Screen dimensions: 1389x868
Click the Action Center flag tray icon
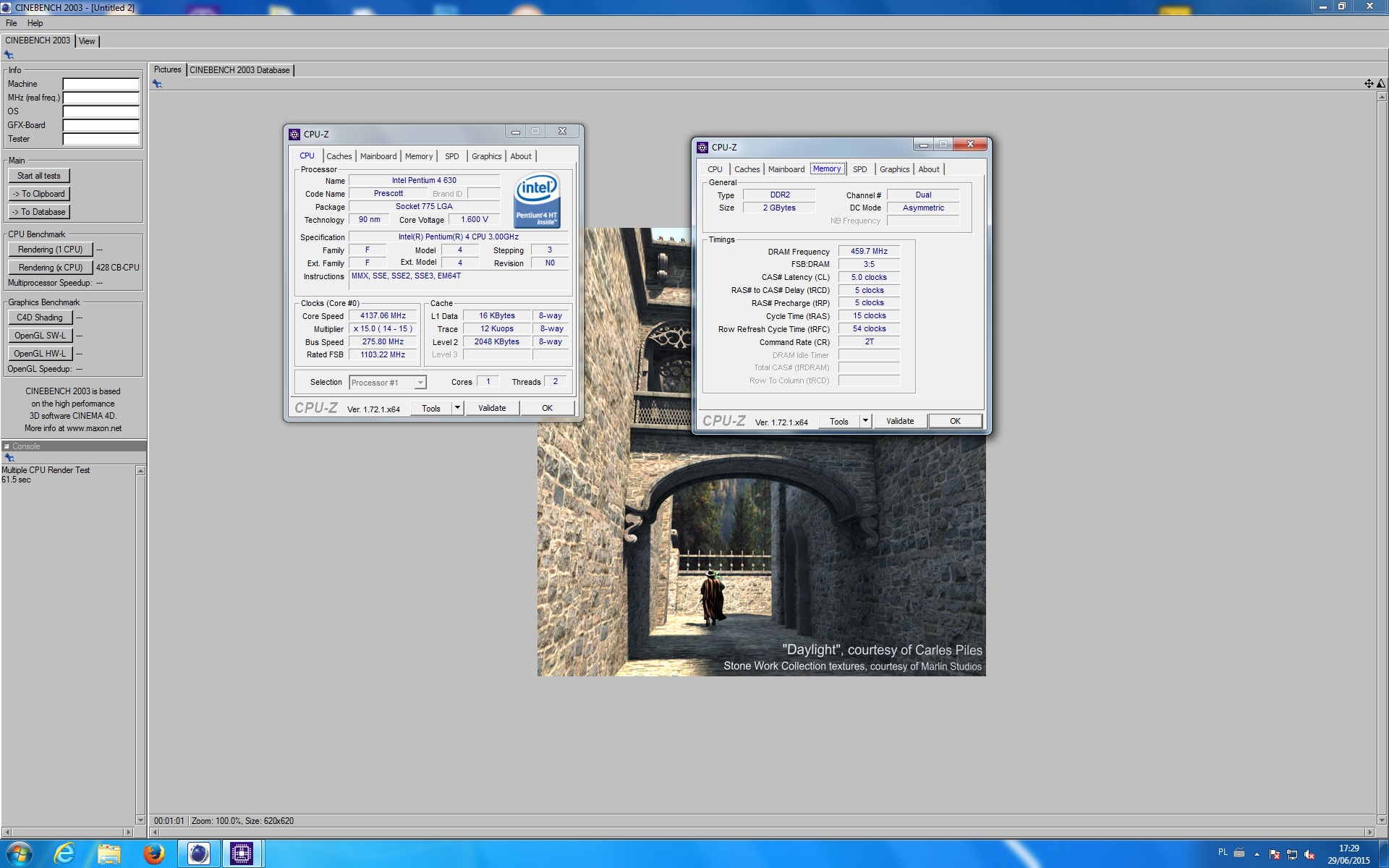click(1275, 854)
